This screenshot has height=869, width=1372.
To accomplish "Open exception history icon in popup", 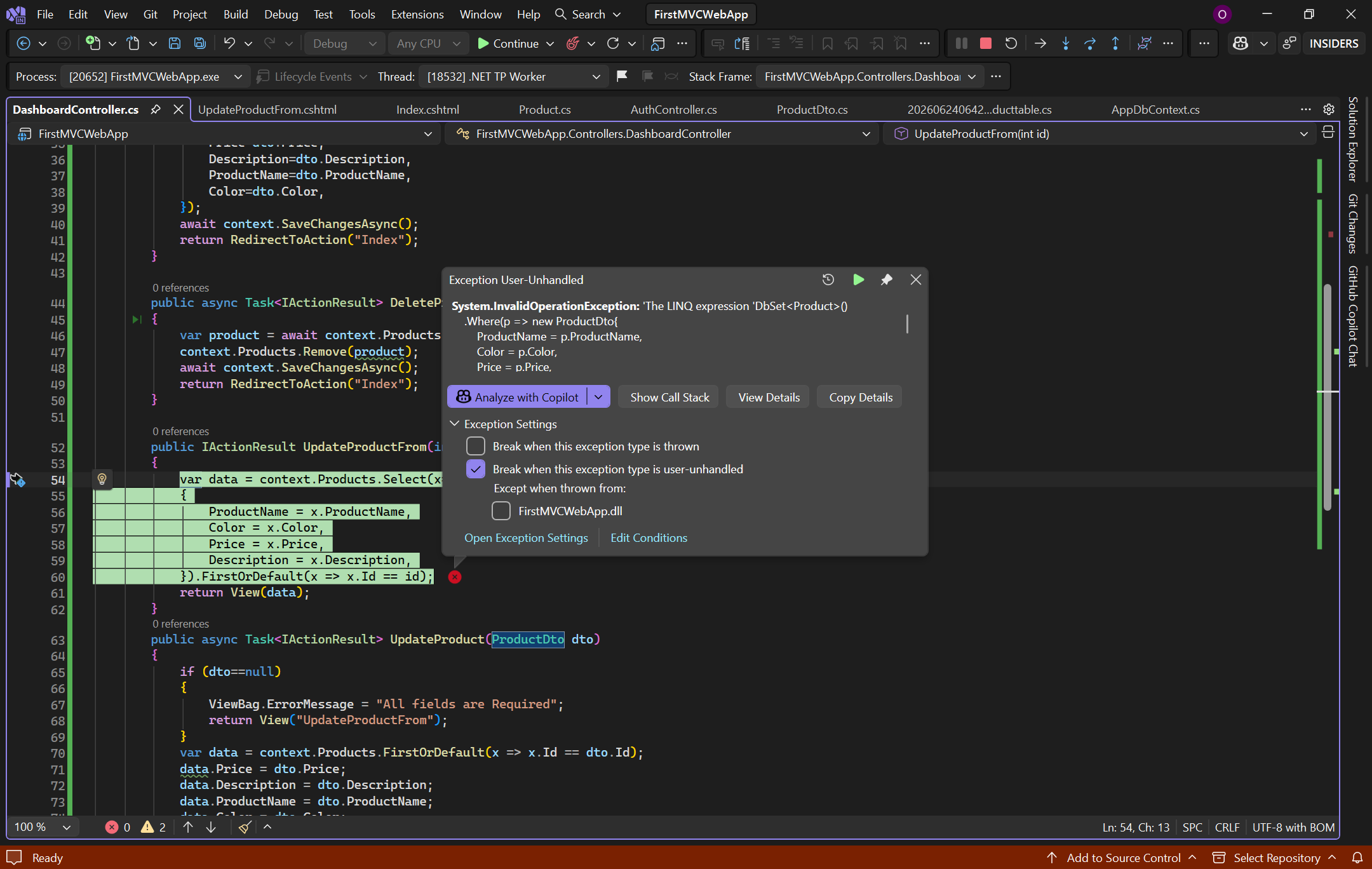I will click(x=828, y=280).
